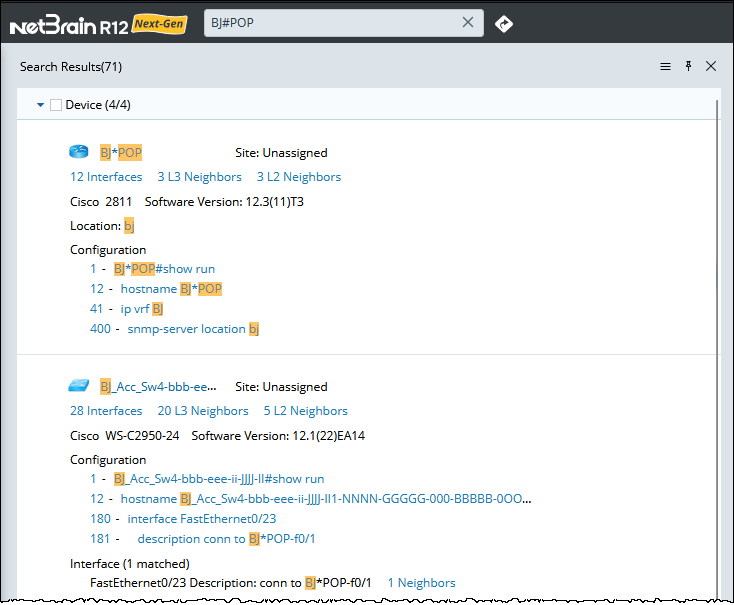The width and height of the screenshot is (734, 605).
Task: Clear the BJ#POP search text
Action: 468,22
